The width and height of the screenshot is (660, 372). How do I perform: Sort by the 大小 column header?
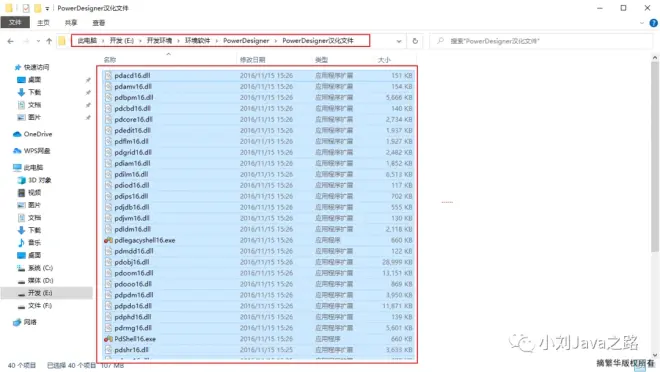coord(384,60)
